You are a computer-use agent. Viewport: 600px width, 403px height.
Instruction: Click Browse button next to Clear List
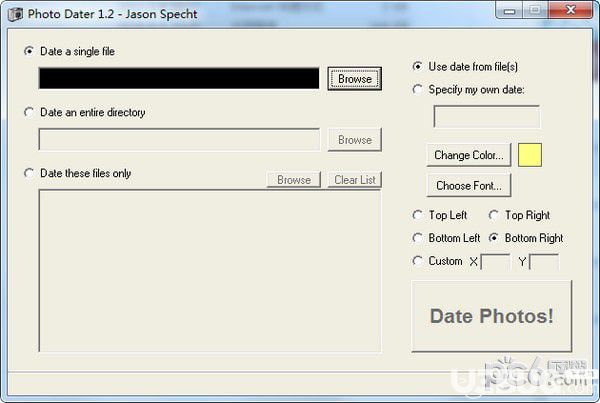(x=294, y=179)
